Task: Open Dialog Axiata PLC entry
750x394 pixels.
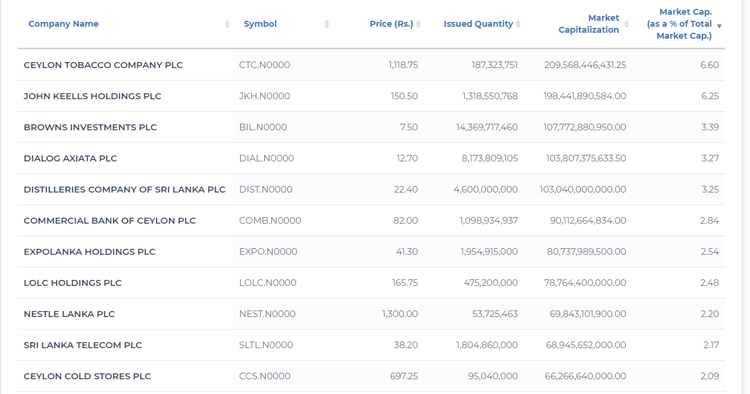Action: 70,158
